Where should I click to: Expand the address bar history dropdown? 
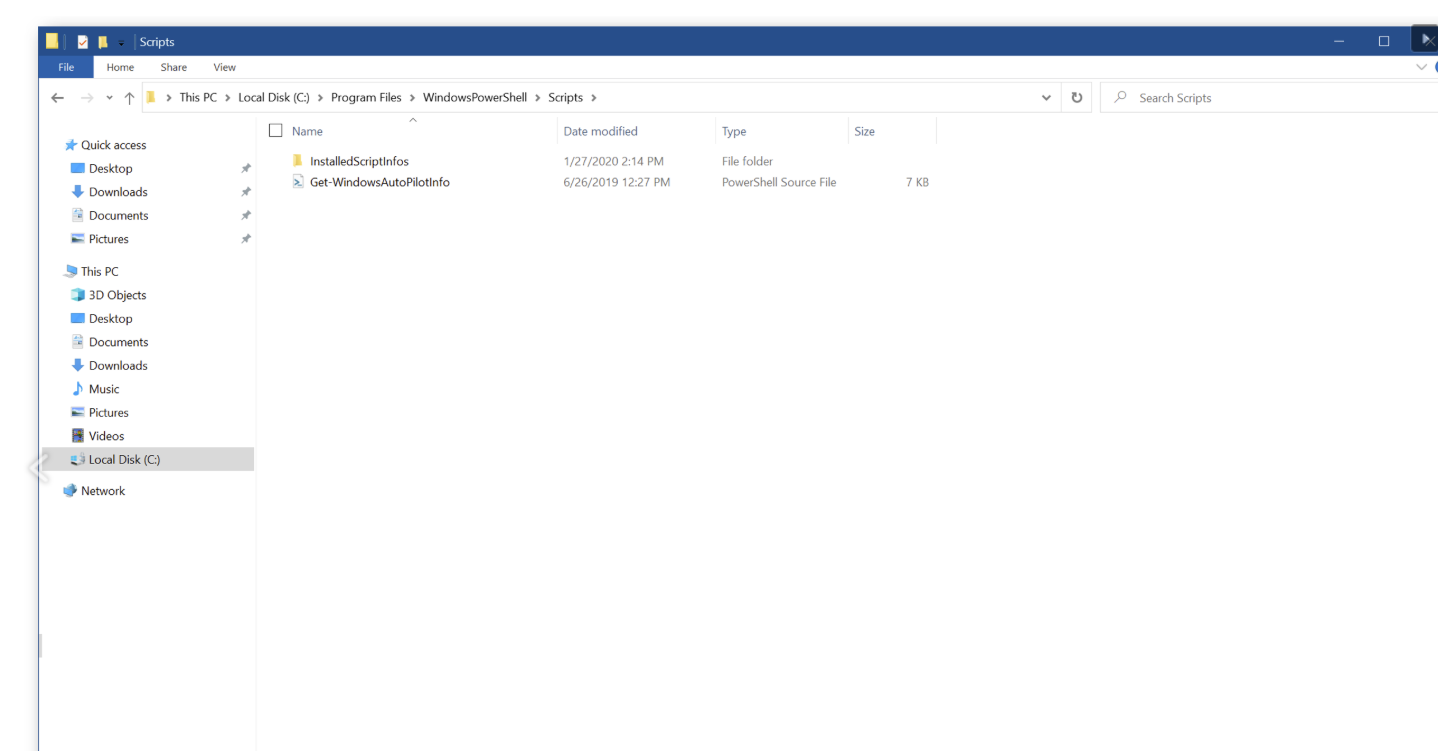point(1046,98)
